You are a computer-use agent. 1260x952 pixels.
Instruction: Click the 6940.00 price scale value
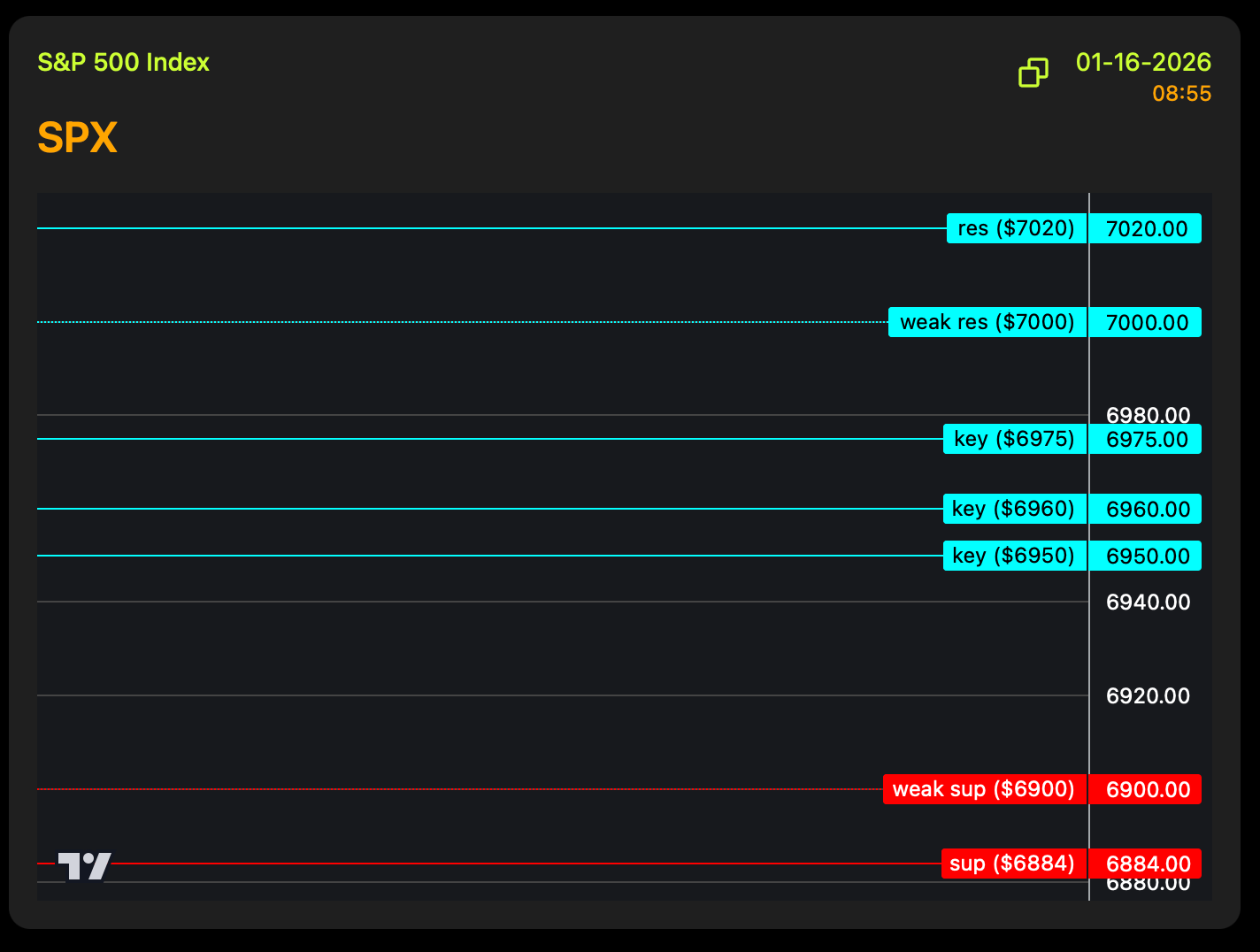click(x=1148, y=603)
